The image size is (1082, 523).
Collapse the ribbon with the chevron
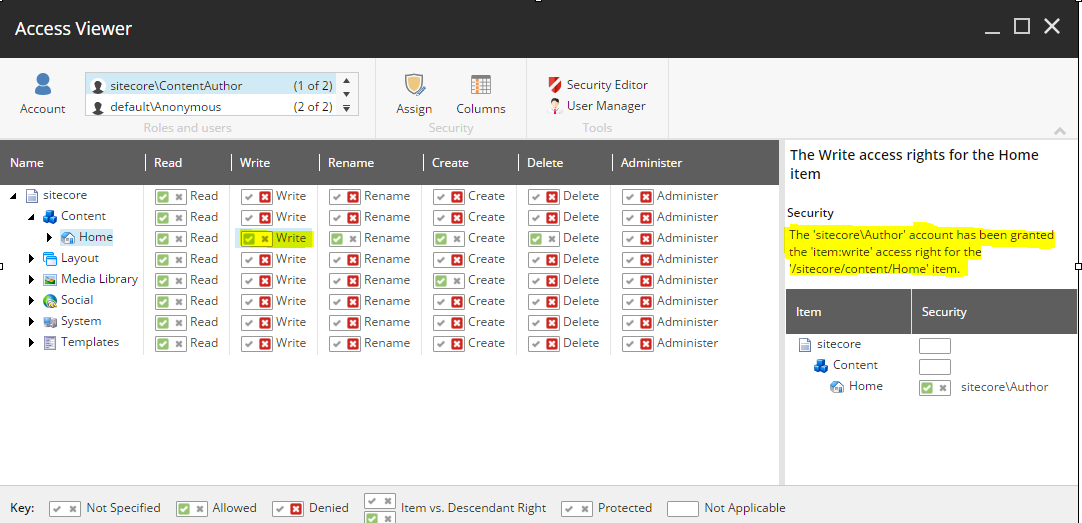point(1060,130)
